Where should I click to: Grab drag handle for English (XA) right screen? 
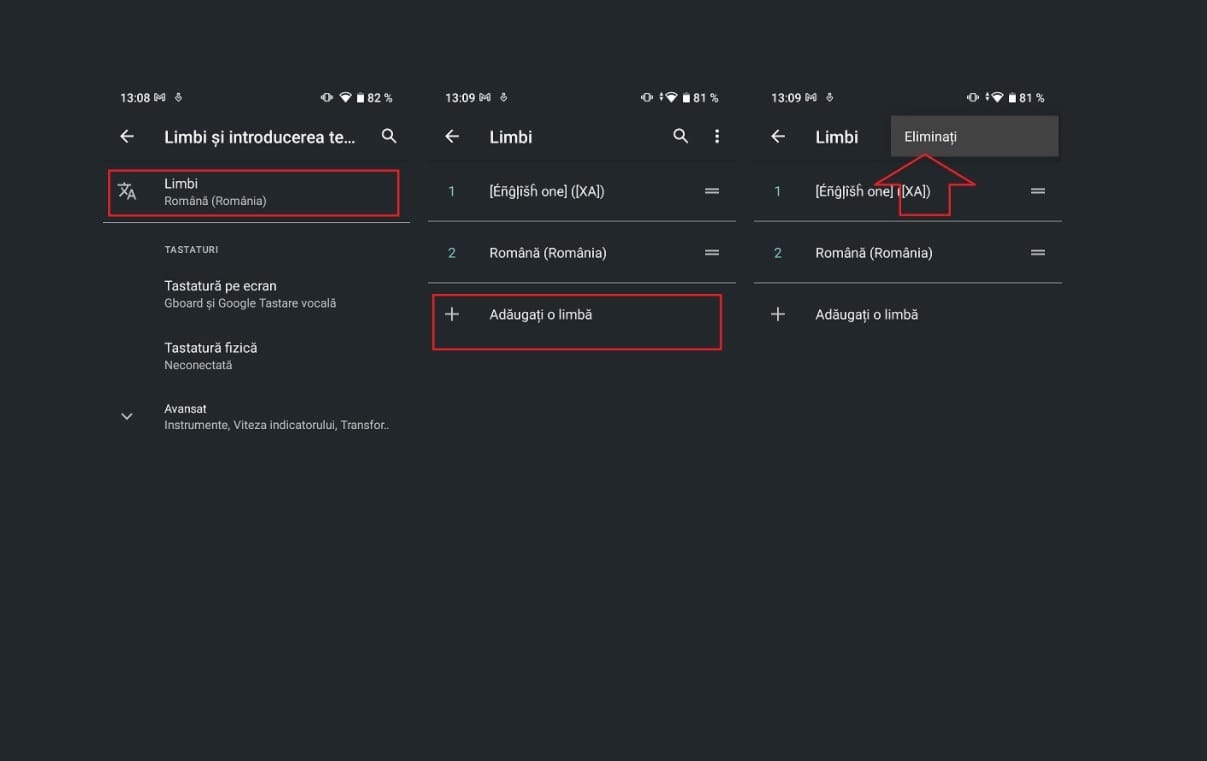point(1038,191)
